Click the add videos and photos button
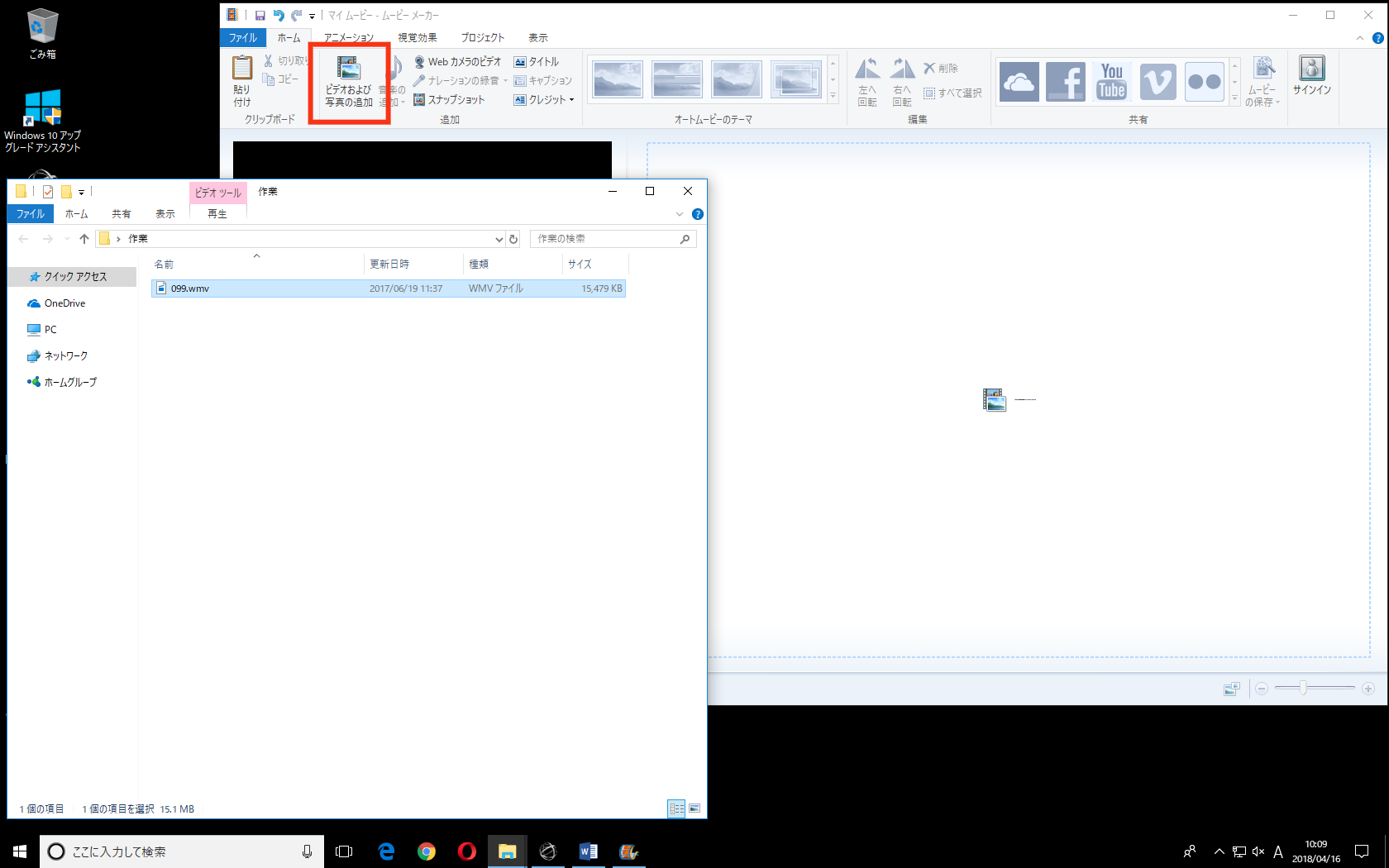The height and width of the screenshot is (868, 1389). tap(348, 82)
